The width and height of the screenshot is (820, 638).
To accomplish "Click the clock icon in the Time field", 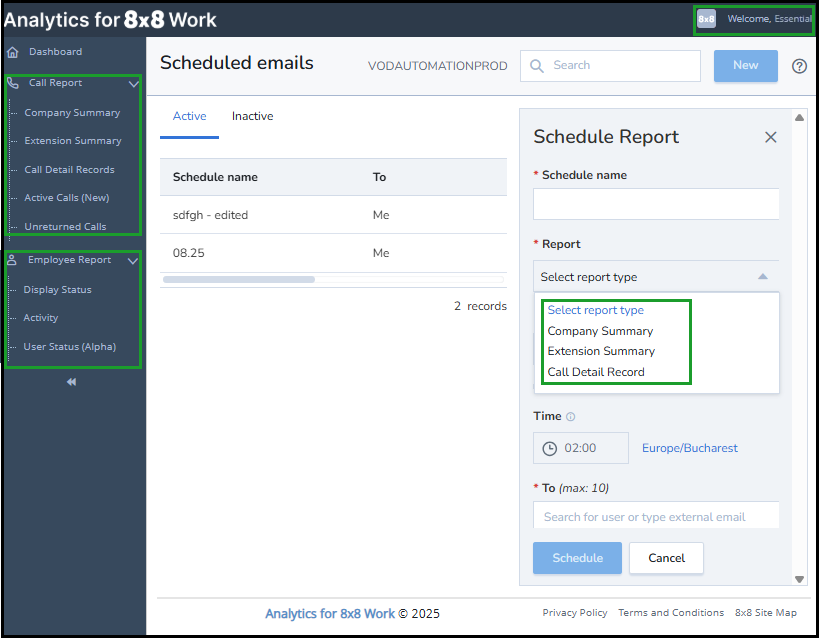I will [x=548, y=448].
